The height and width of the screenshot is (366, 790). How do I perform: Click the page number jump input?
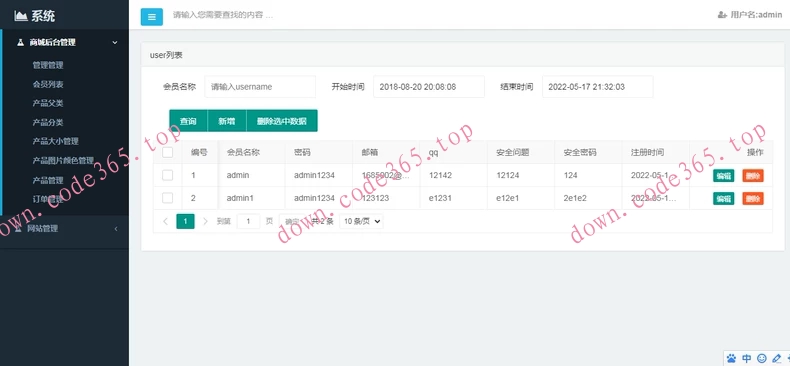pos(248,221)
